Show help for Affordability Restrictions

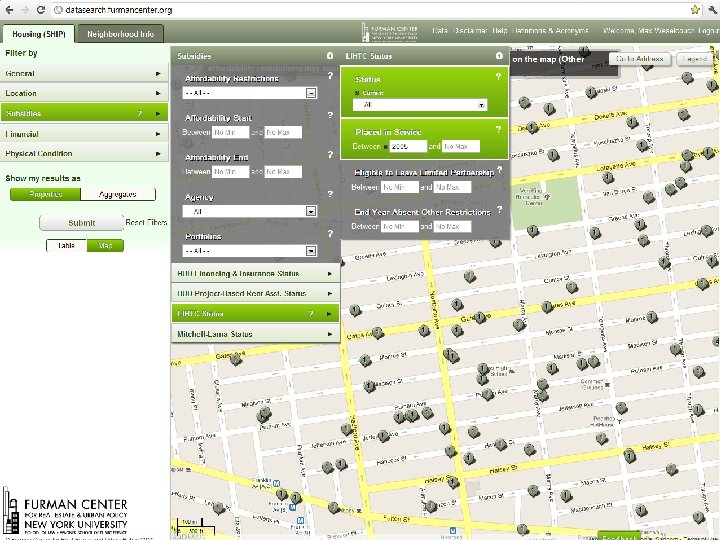tap(330, 76)
